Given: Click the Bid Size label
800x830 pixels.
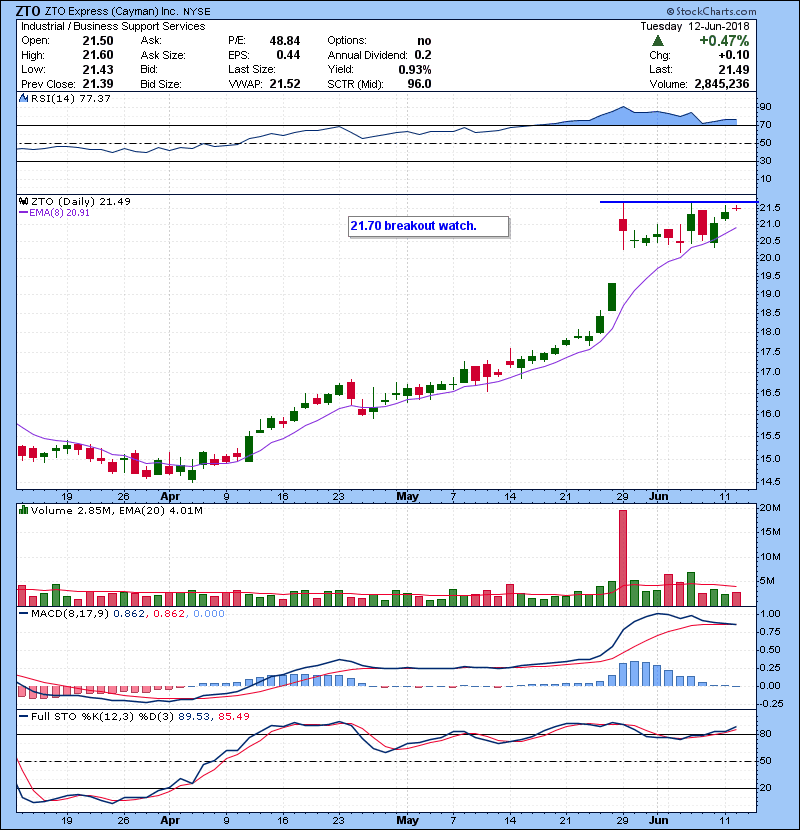Looking at the screenshot, I should point(161,84).
